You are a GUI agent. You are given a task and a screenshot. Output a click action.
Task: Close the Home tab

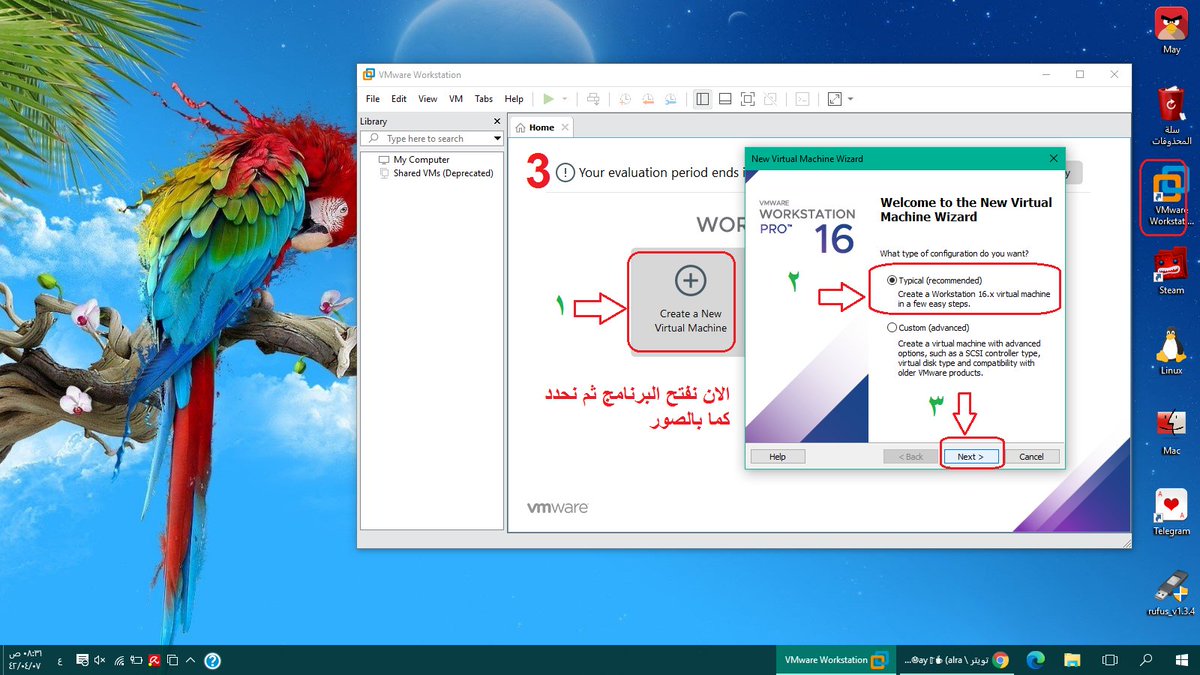point(565,128)
